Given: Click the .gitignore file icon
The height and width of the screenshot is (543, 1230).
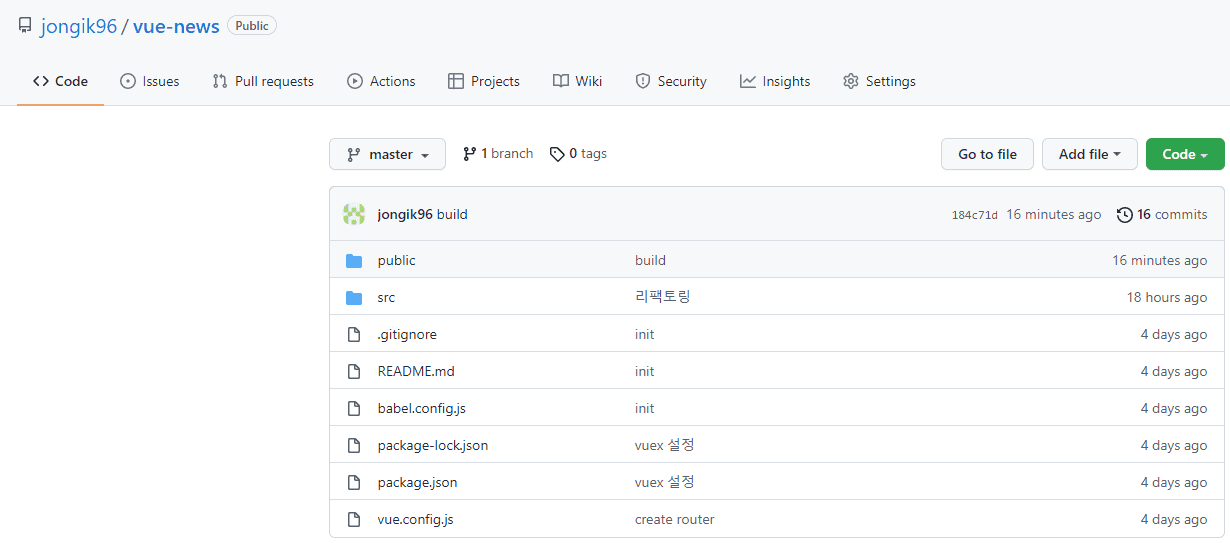Looking at the screenshot, I should pyautogui.click(x=354, y=335).
